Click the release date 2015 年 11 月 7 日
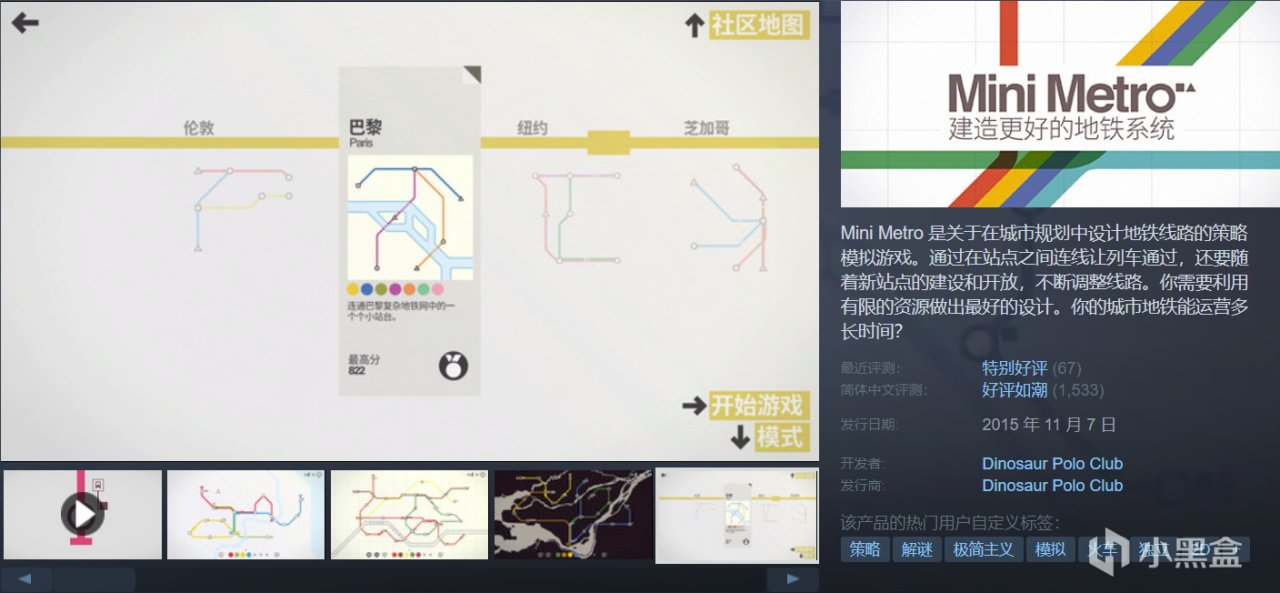This screenshot has width=1280, height=593. point(1049,424)
